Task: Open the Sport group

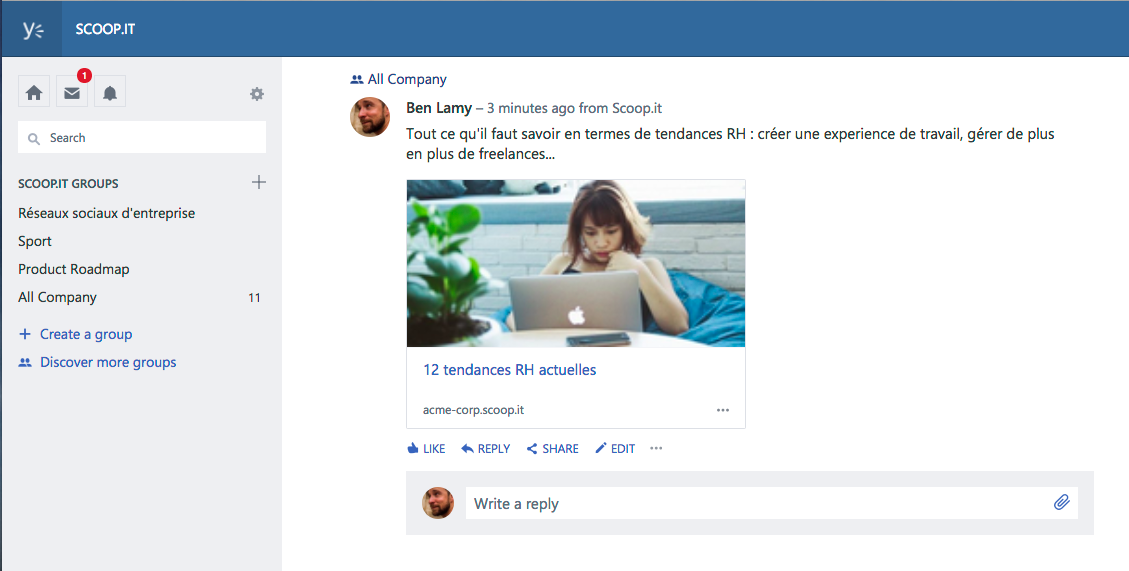Action: click(35, 241)
